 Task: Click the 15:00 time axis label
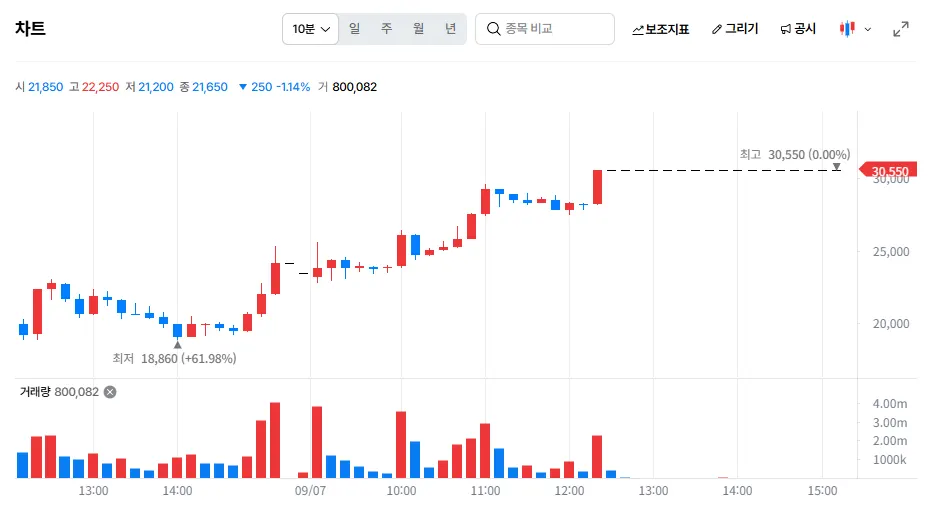point(822,491)
